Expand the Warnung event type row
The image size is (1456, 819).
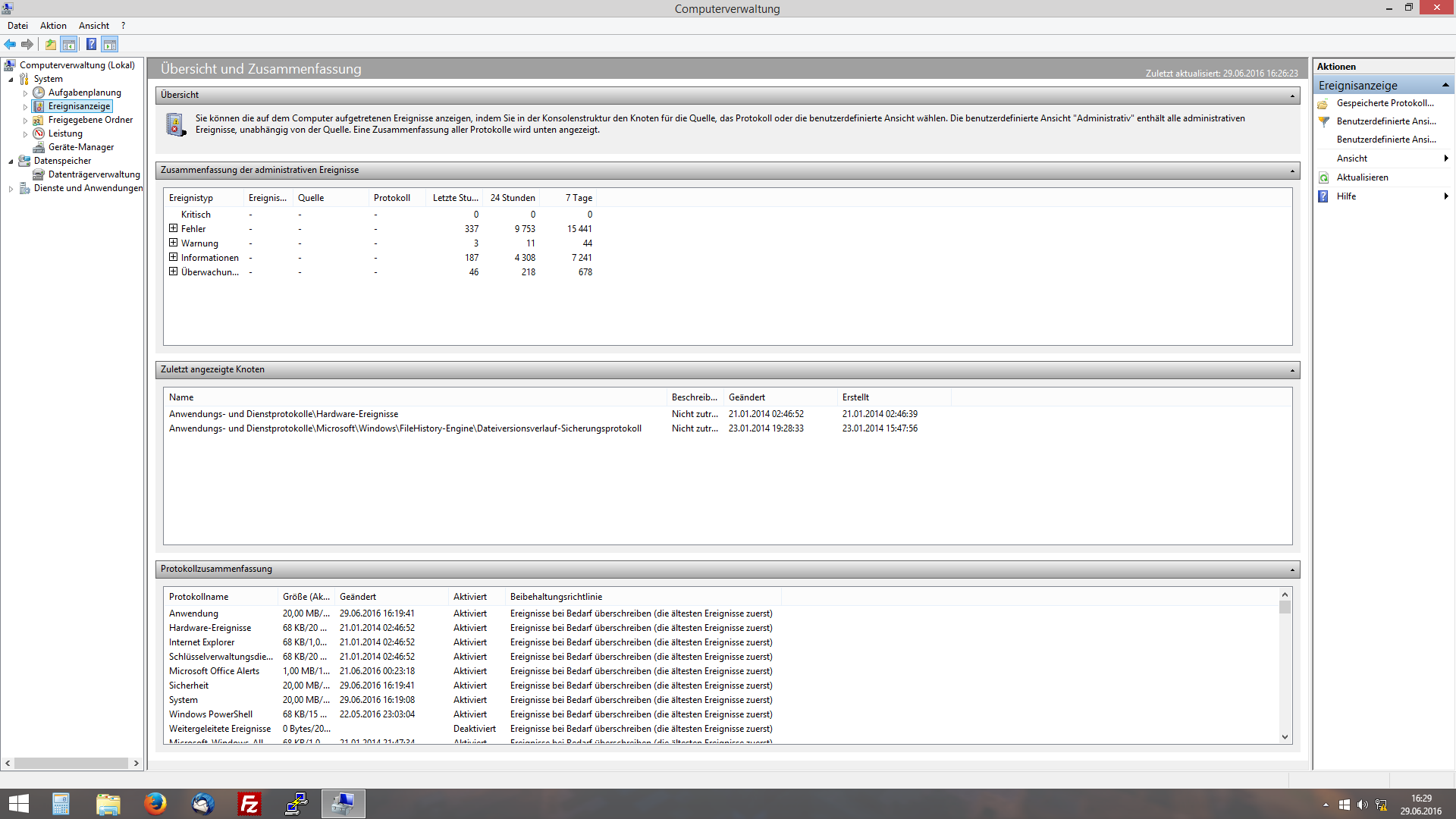tap(173, 243)
